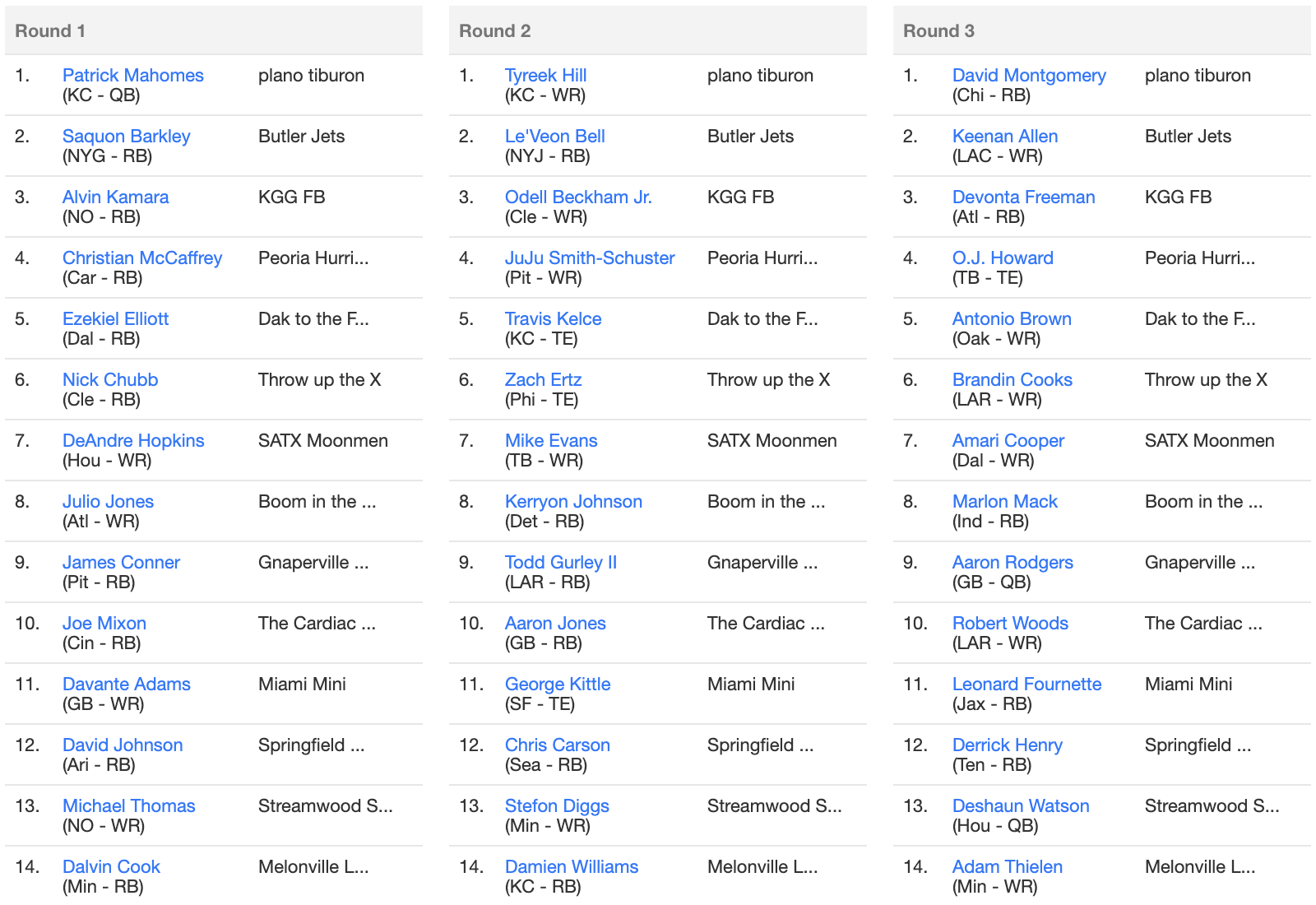Screen dimensions: 1316x905
Task: View DeAndre Hopkins player details
Action: click(133, 441)
